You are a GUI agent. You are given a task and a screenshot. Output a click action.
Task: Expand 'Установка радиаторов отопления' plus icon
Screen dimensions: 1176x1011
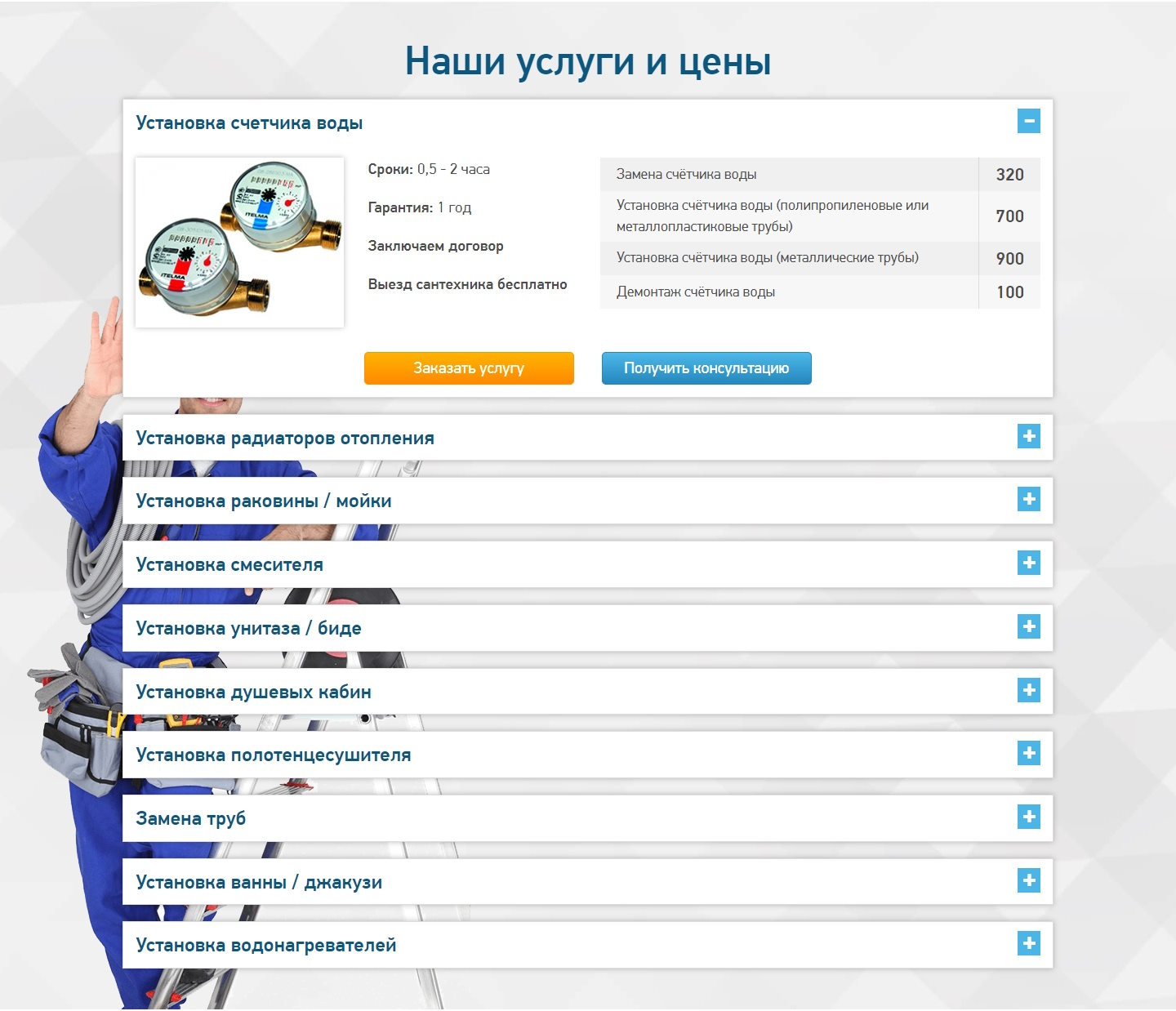pyautogui.click(x=1029, y=436)
